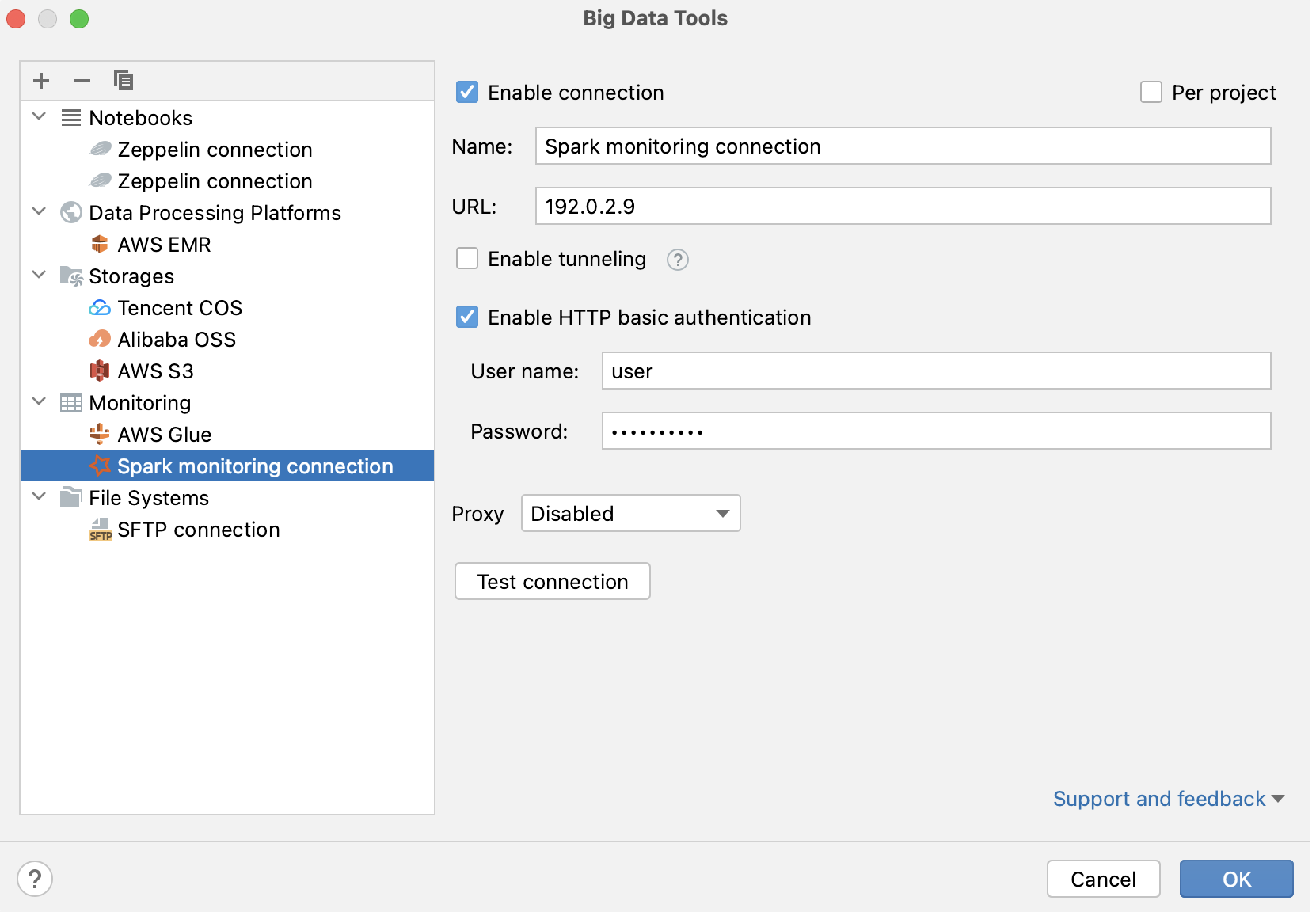Click the Test connection button
The image size is (1316, 912).
tap(552, 581)
